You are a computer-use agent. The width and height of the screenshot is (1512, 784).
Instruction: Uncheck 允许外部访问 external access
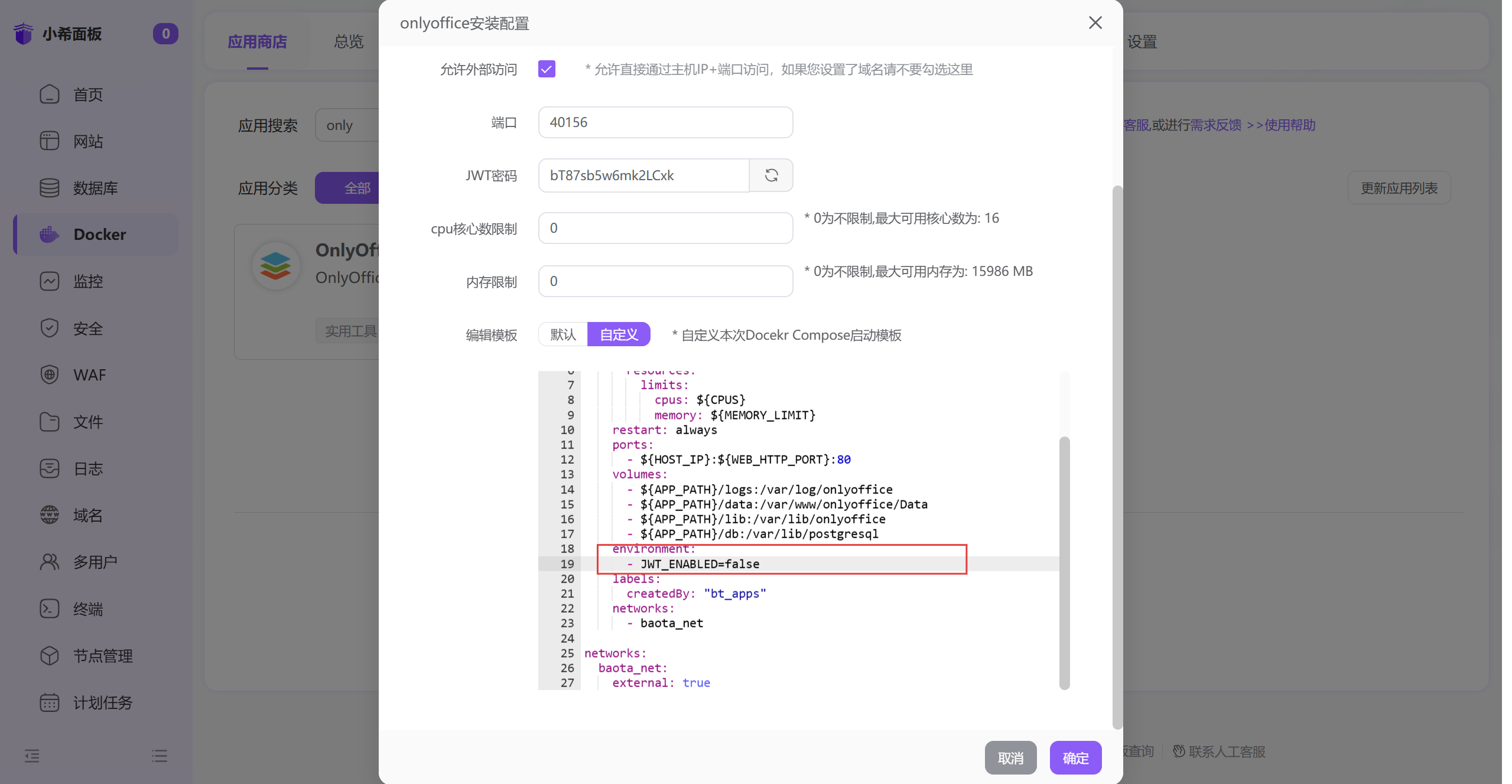coord(546,69)
